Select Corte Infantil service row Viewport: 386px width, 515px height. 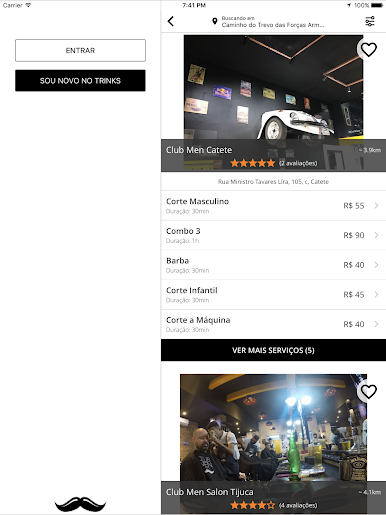point(273,295)
